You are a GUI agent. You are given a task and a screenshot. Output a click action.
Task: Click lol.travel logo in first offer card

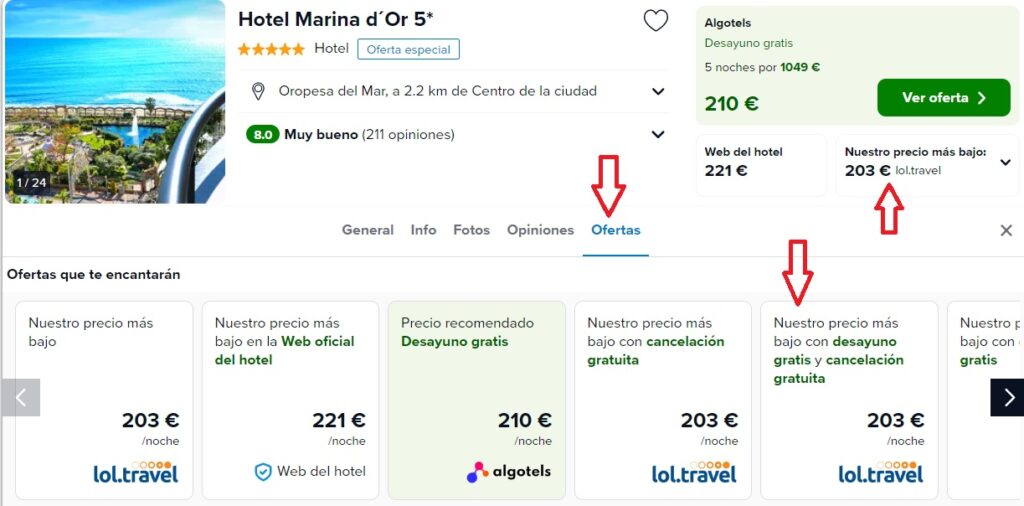136,473
